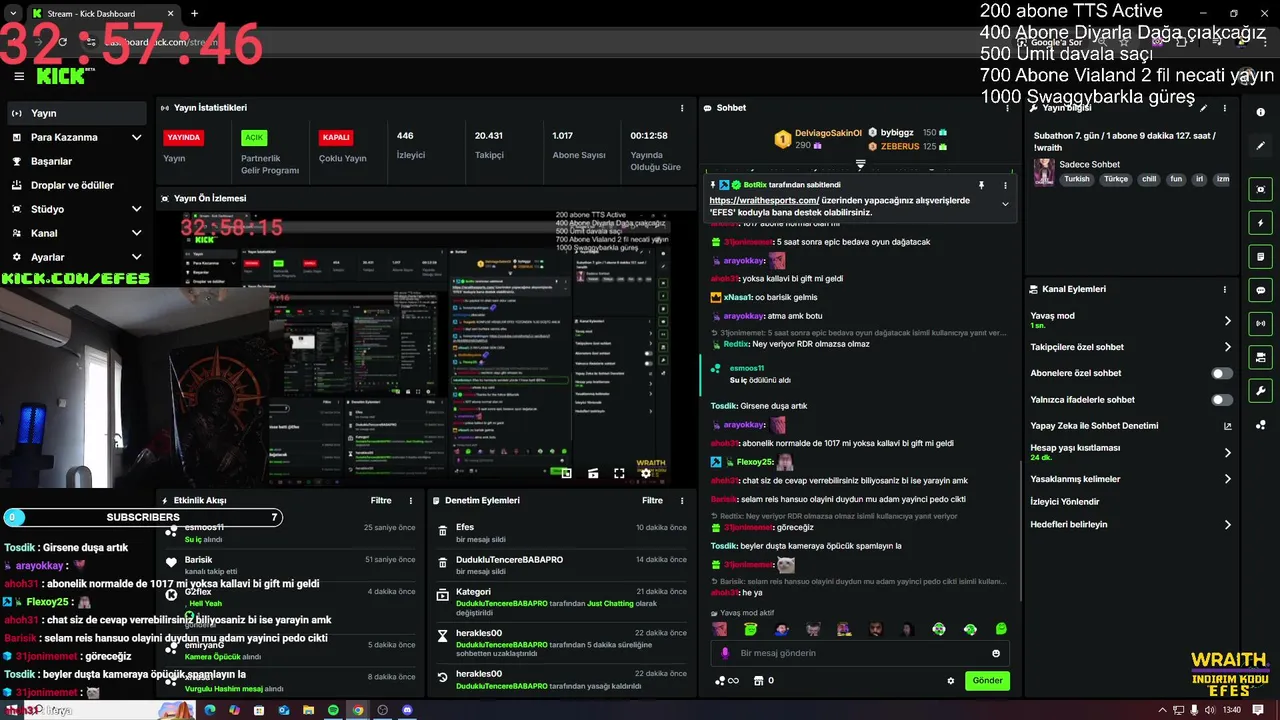1280x720 pixels.
Task: Open Filtre in Etkinlik Akışı panel
Action: tap(381, 500)
